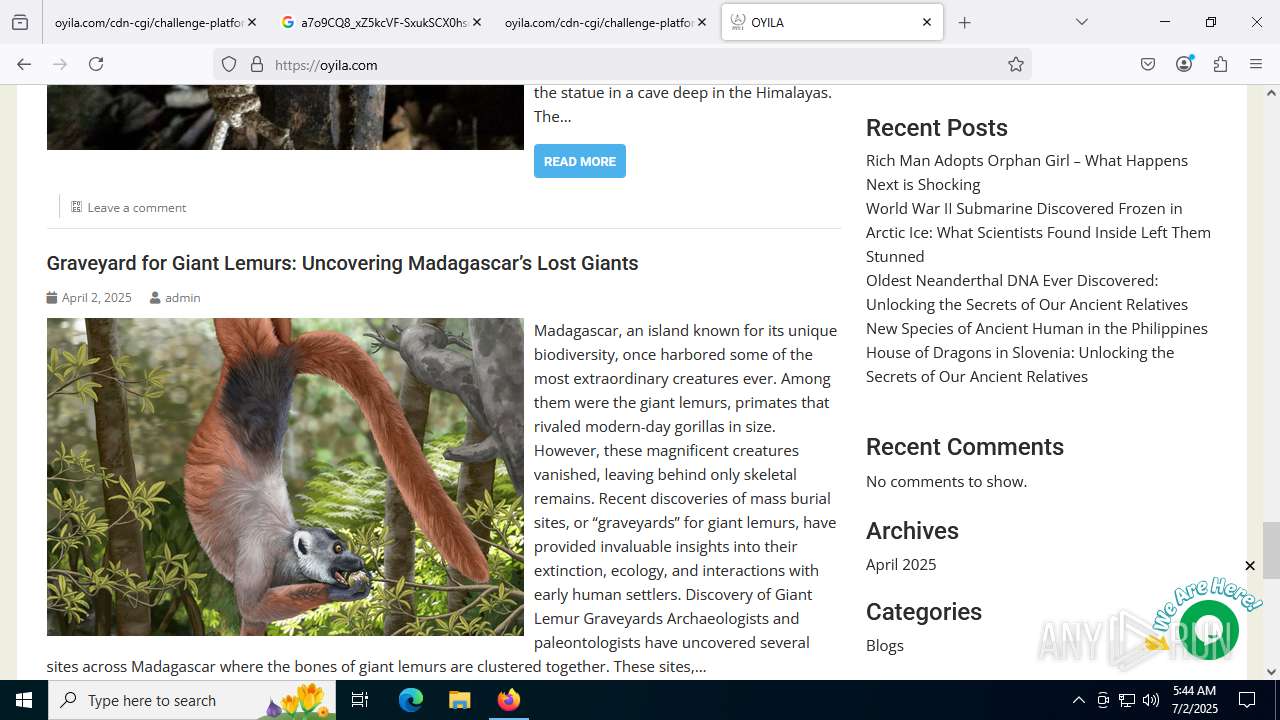The width and height of the screenshot is (1280, 720).
Task: Dismiss the We Are Here chat widget
Action: click(1249, 566)
